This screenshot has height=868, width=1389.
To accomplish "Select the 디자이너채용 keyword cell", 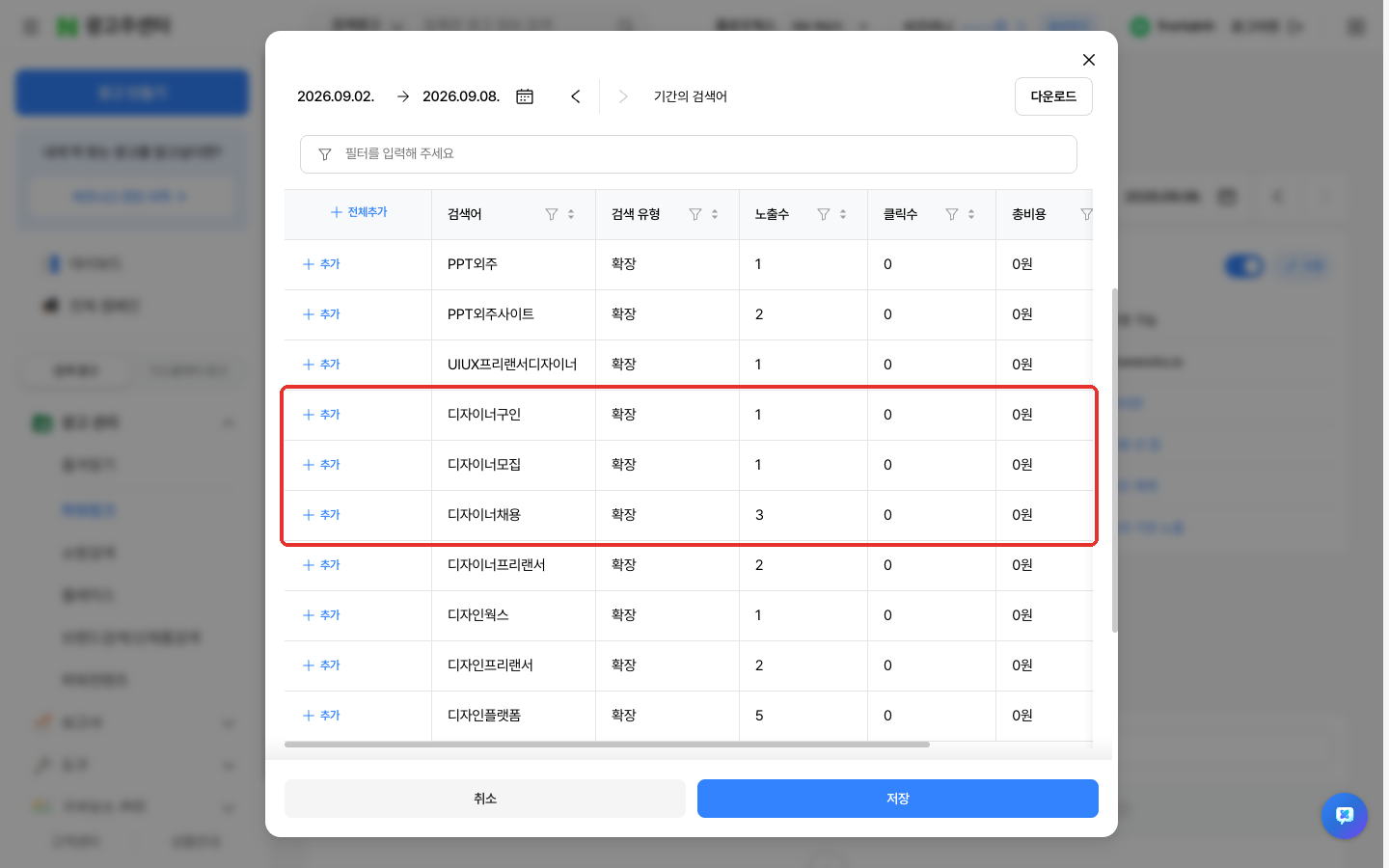I will point(513,515).
